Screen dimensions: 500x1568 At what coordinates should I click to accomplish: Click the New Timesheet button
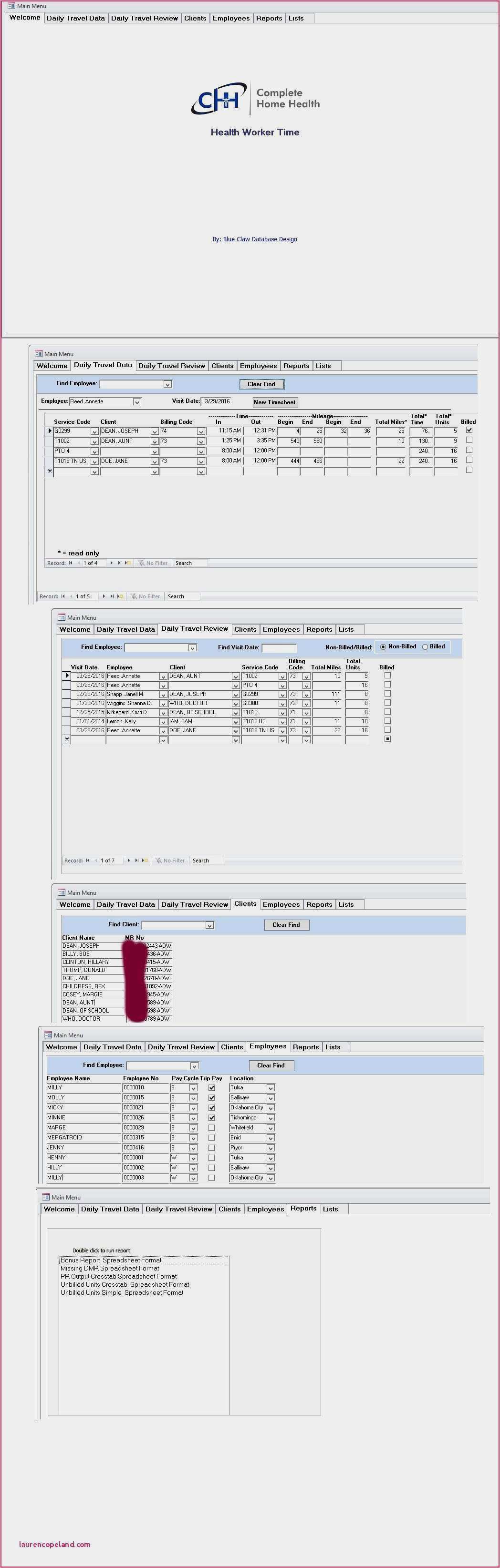[x=275, y=402]
